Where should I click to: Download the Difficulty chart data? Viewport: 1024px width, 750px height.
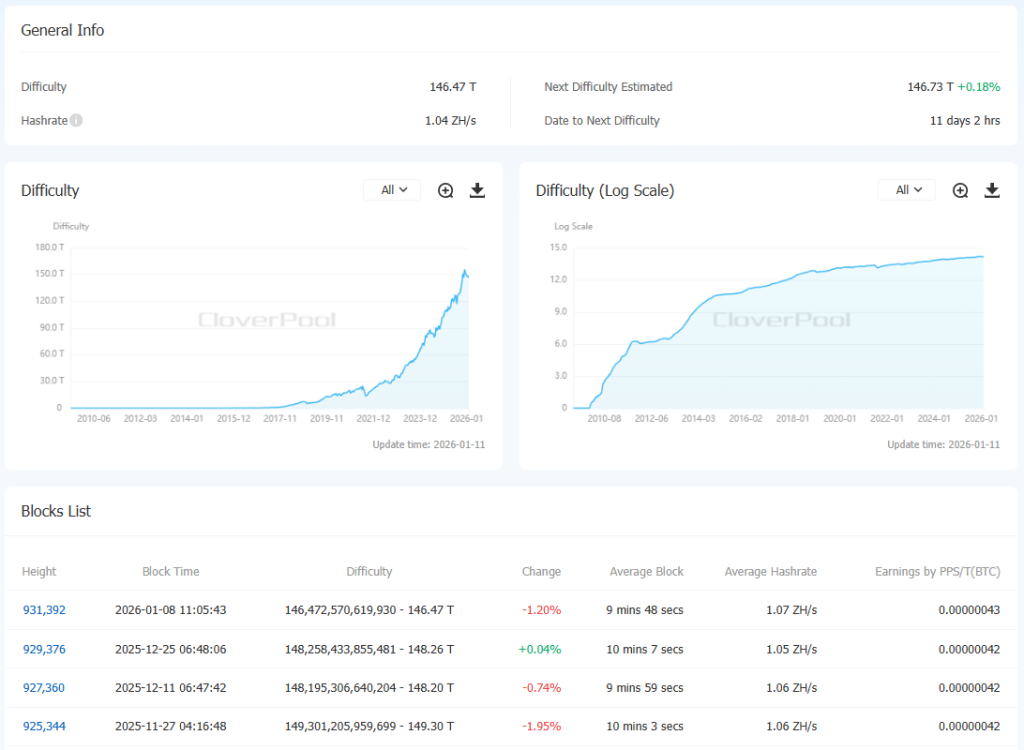pos(477,191)
